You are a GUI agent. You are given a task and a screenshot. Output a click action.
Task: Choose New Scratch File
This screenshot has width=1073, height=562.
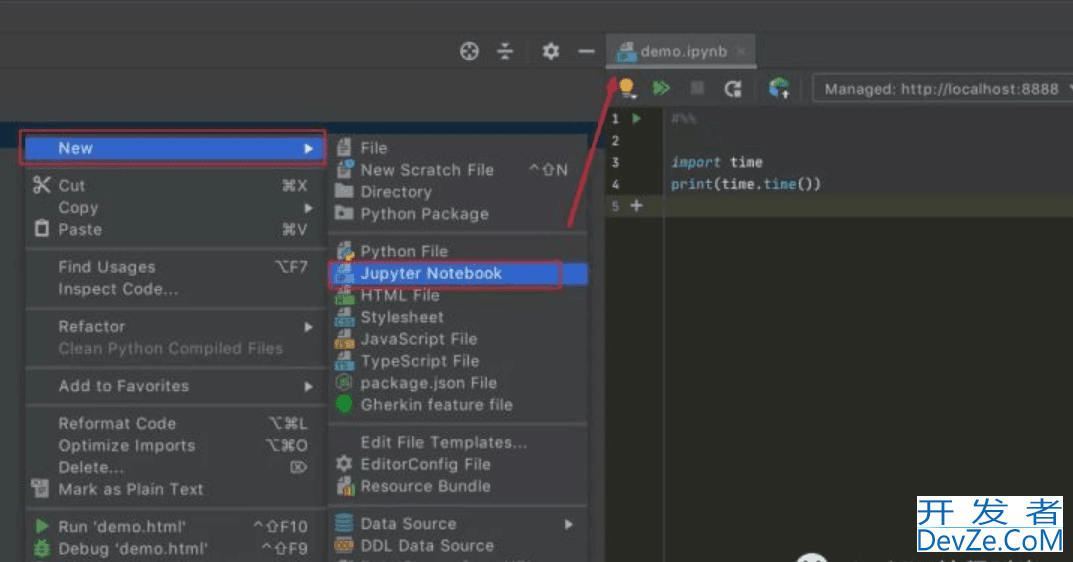pos(458,170)
